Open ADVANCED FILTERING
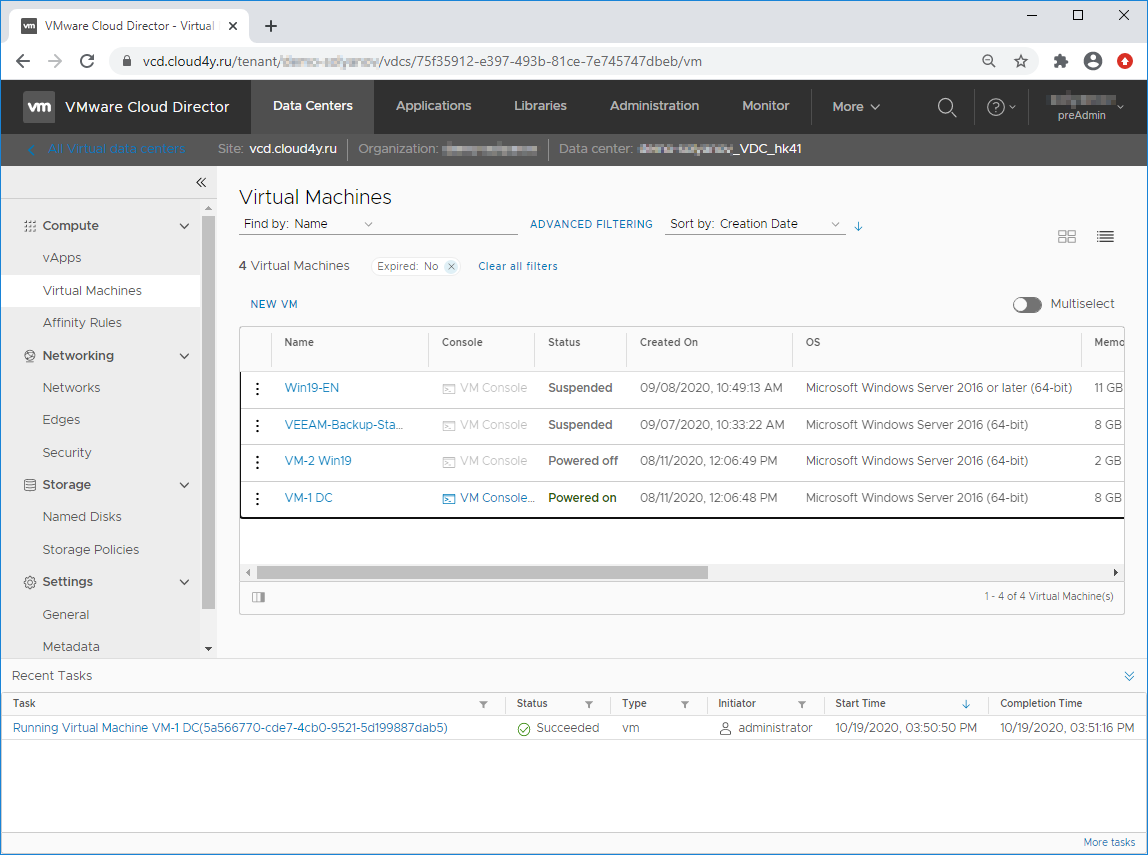1148x855 pixels. [591, 225]
